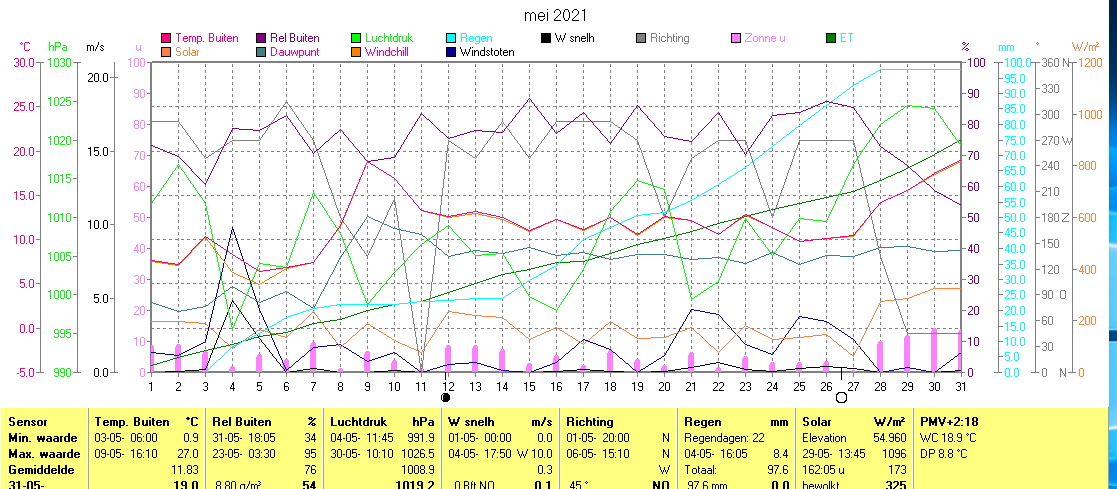Viewport: 1117px width, 489px height.
Task: Click the Solar legend color swatch
Action: coord(166,52)
